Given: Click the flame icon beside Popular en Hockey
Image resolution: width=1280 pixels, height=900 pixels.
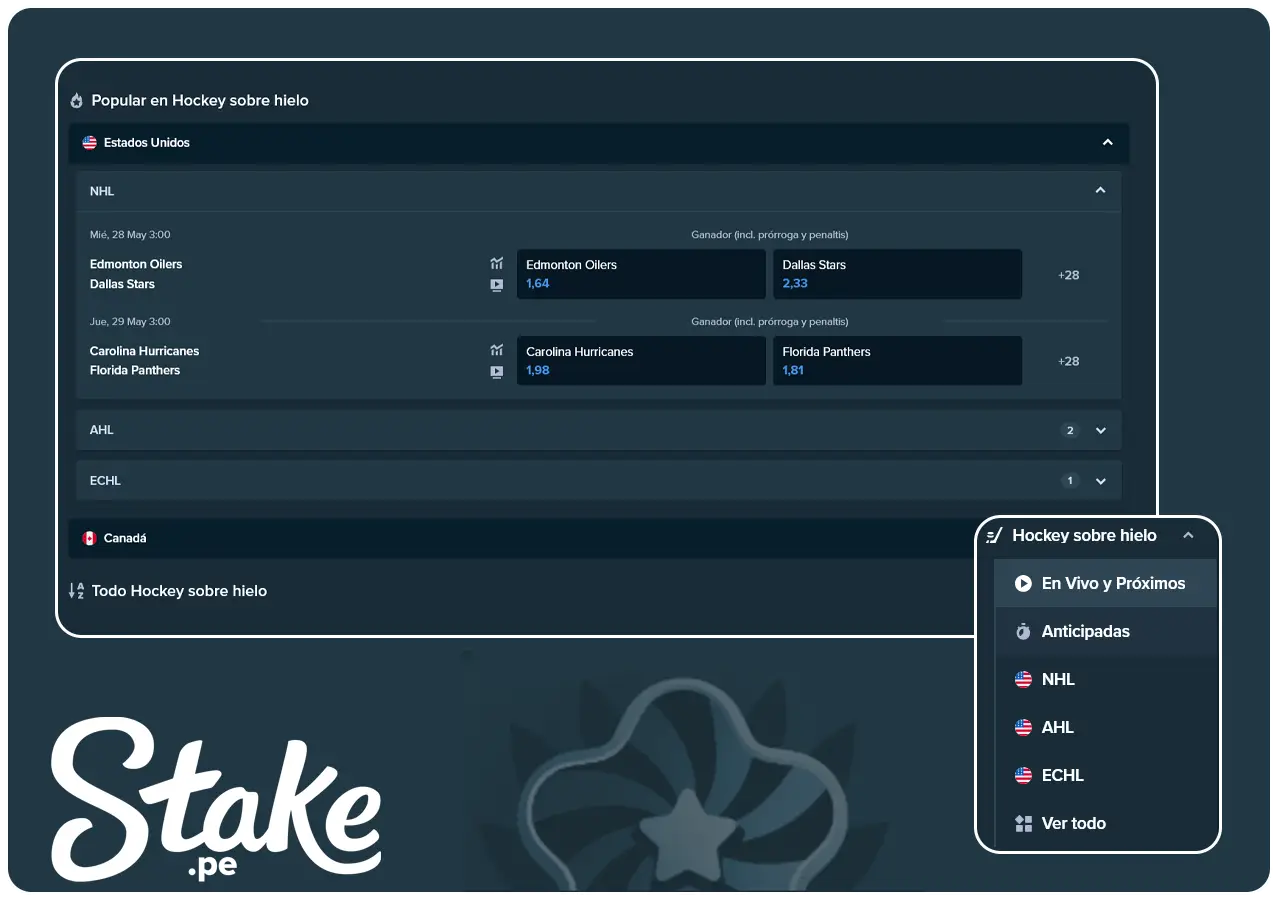Looking at the screenshot, I should (77, 101).
